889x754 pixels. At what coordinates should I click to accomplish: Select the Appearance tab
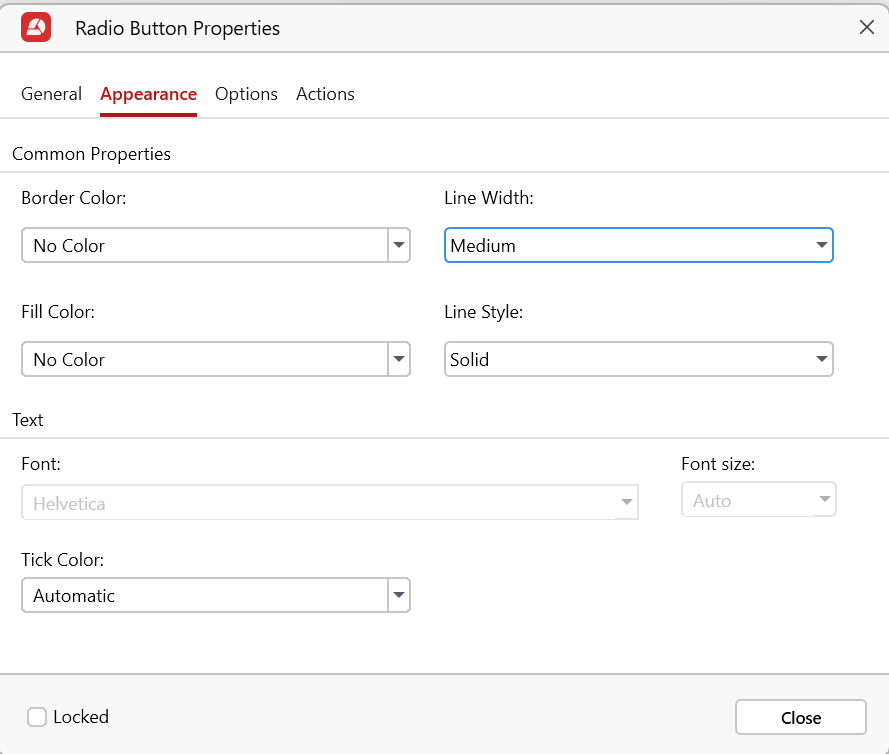point(148,94)
